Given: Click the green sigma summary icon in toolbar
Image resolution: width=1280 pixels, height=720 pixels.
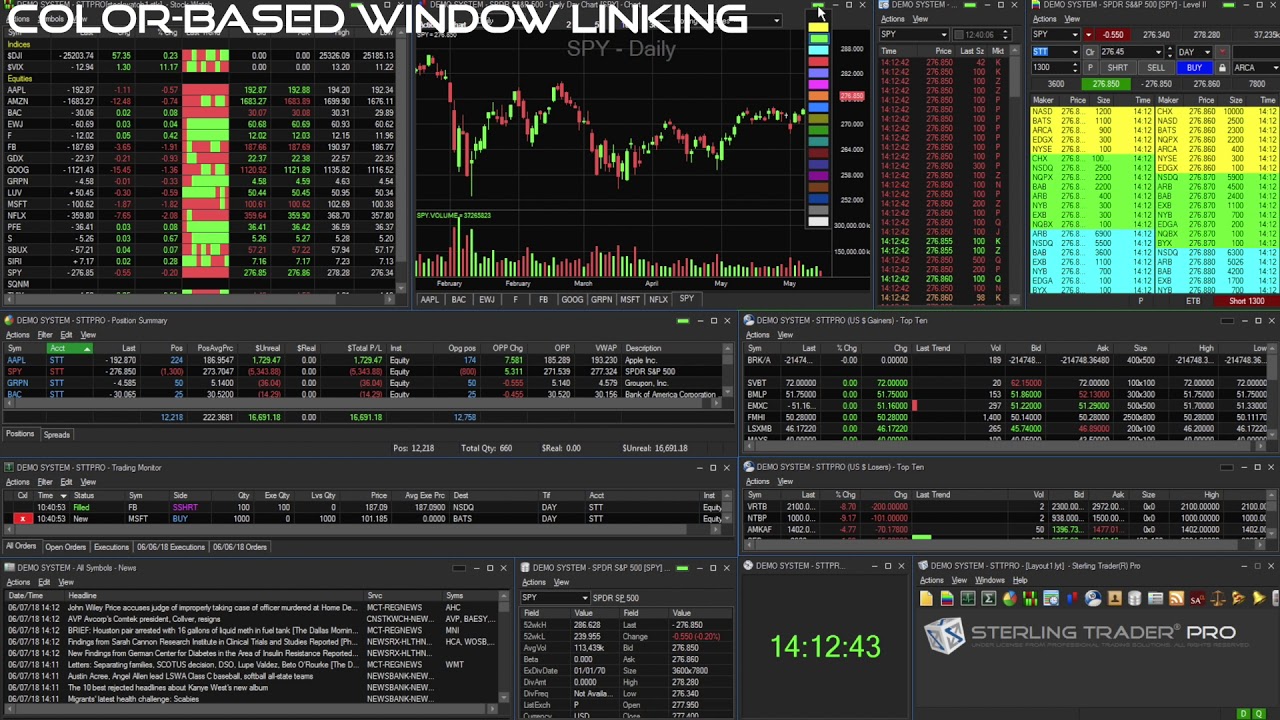Looking at the screenshot, I should (x=989, y=598).
